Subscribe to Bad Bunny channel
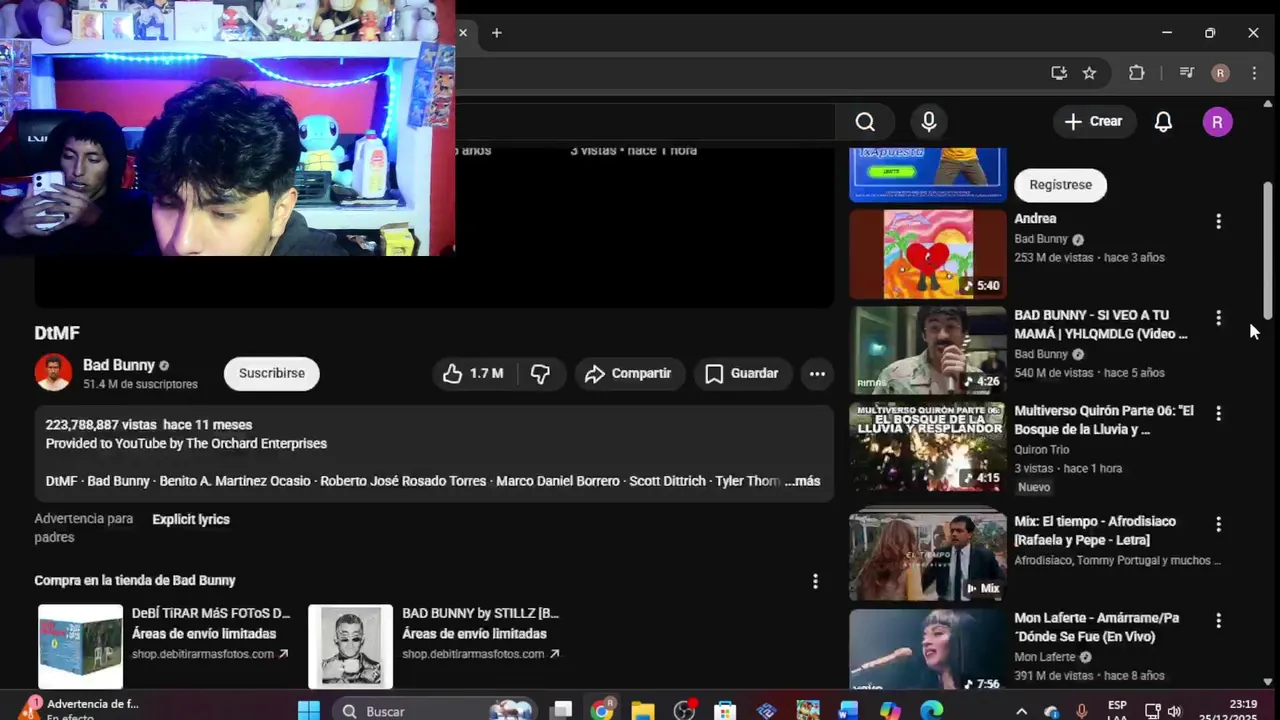Image resolution: width=1280 pixels, height=720 pixels. tap(272, 374)
